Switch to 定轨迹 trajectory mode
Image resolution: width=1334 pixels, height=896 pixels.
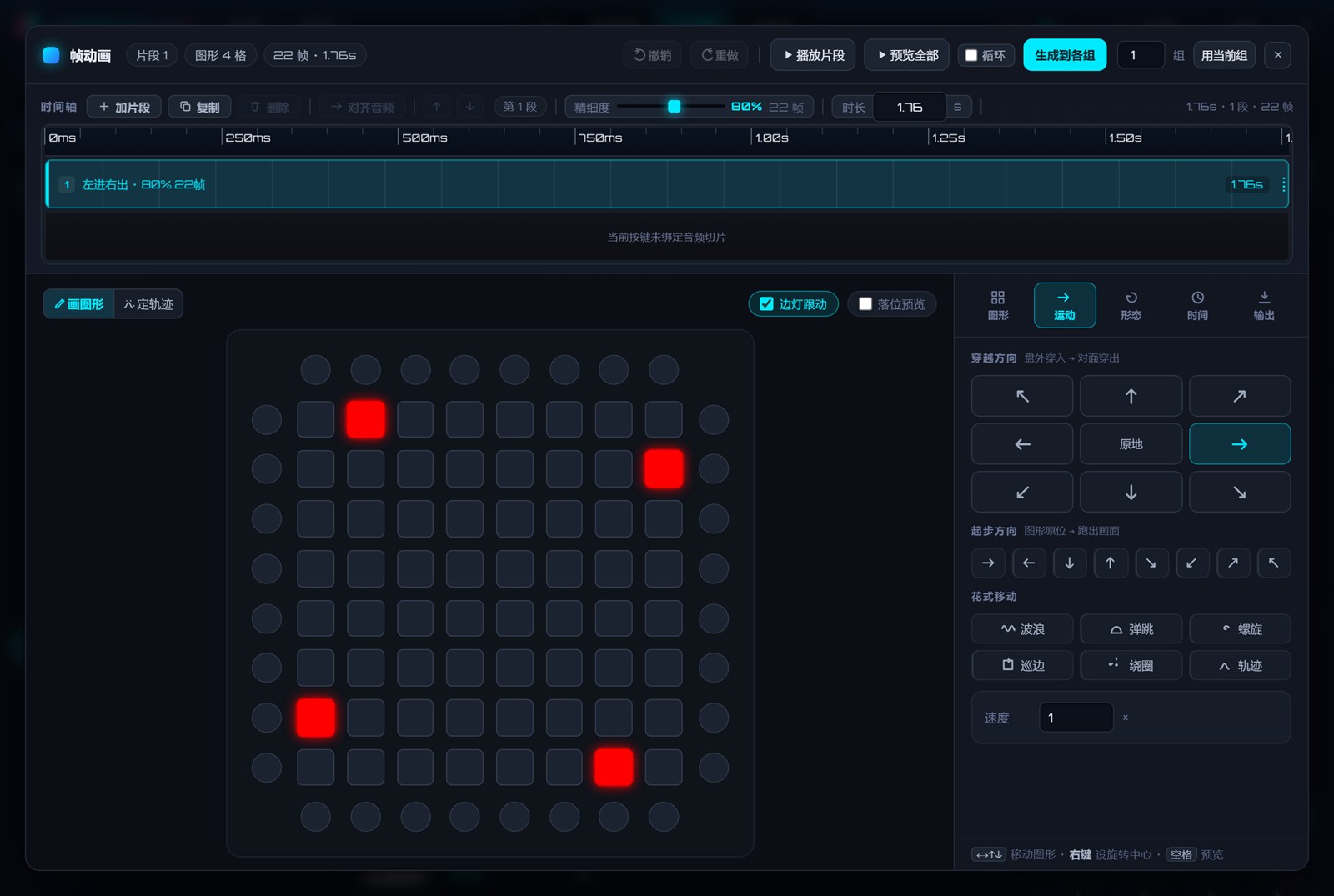148,304
